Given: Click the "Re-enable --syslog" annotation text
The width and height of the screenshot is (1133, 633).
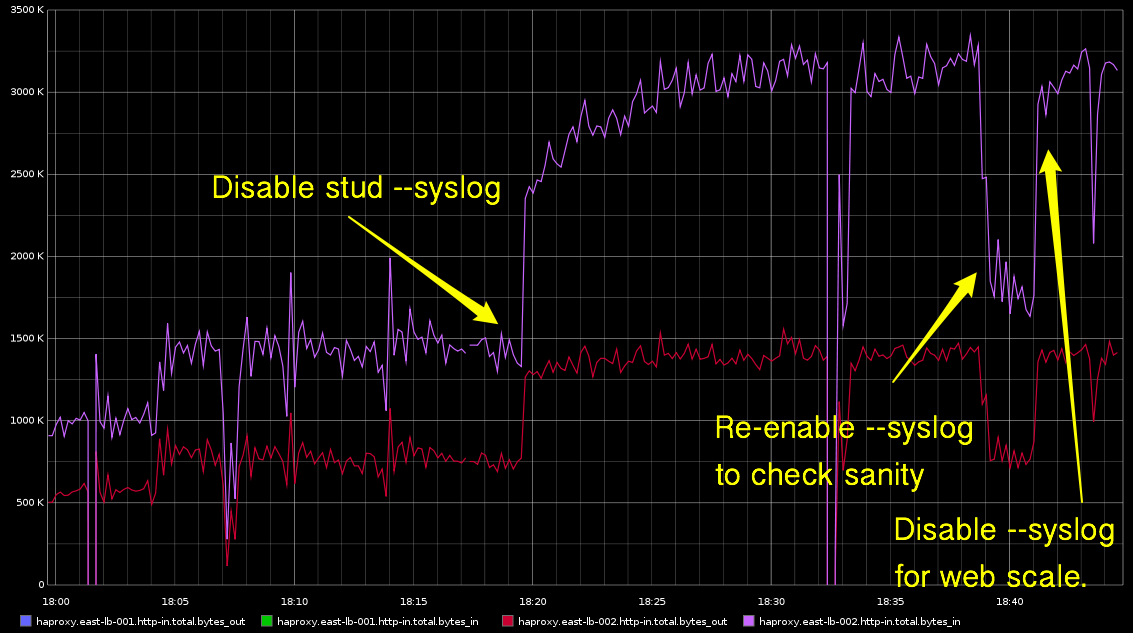Looking at the screenshot, I should pos(843,429).
